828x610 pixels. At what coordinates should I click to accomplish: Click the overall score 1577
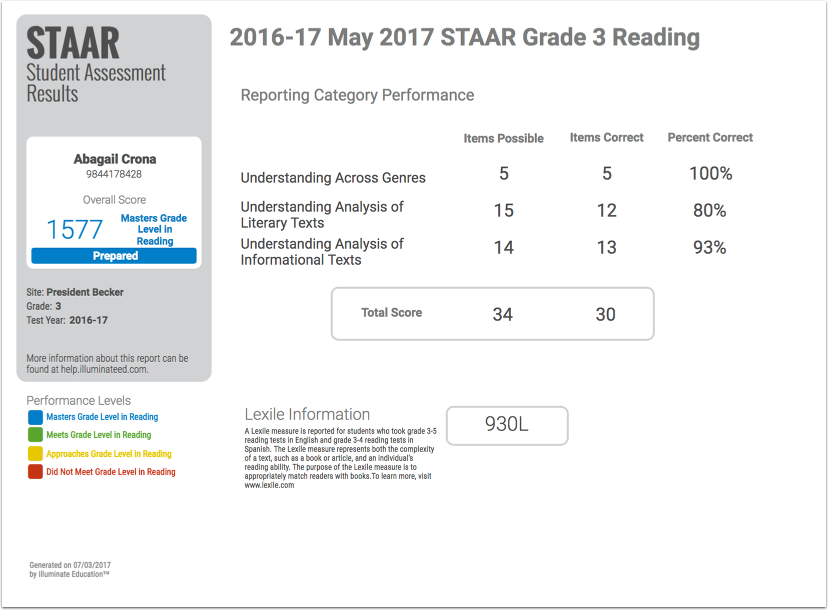74,230
